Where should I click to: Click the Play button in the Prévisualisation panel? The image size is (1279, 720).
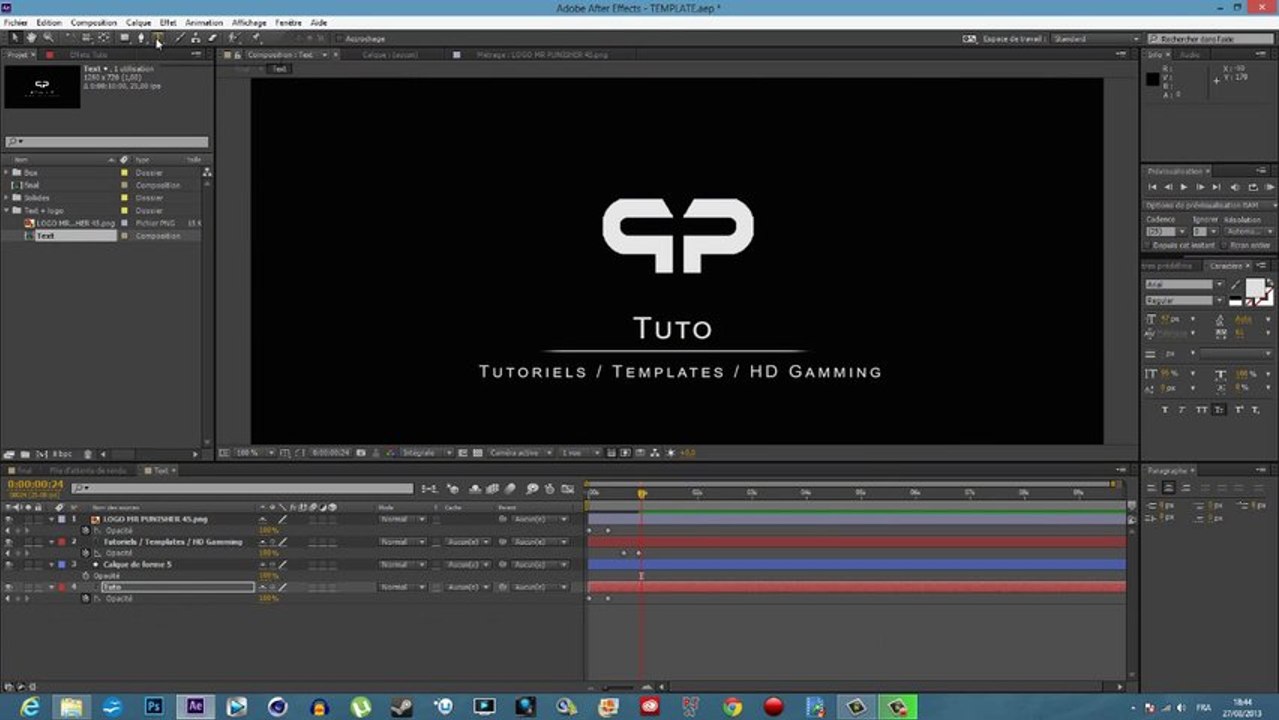pyautogui.click(x=1184, y=187)
